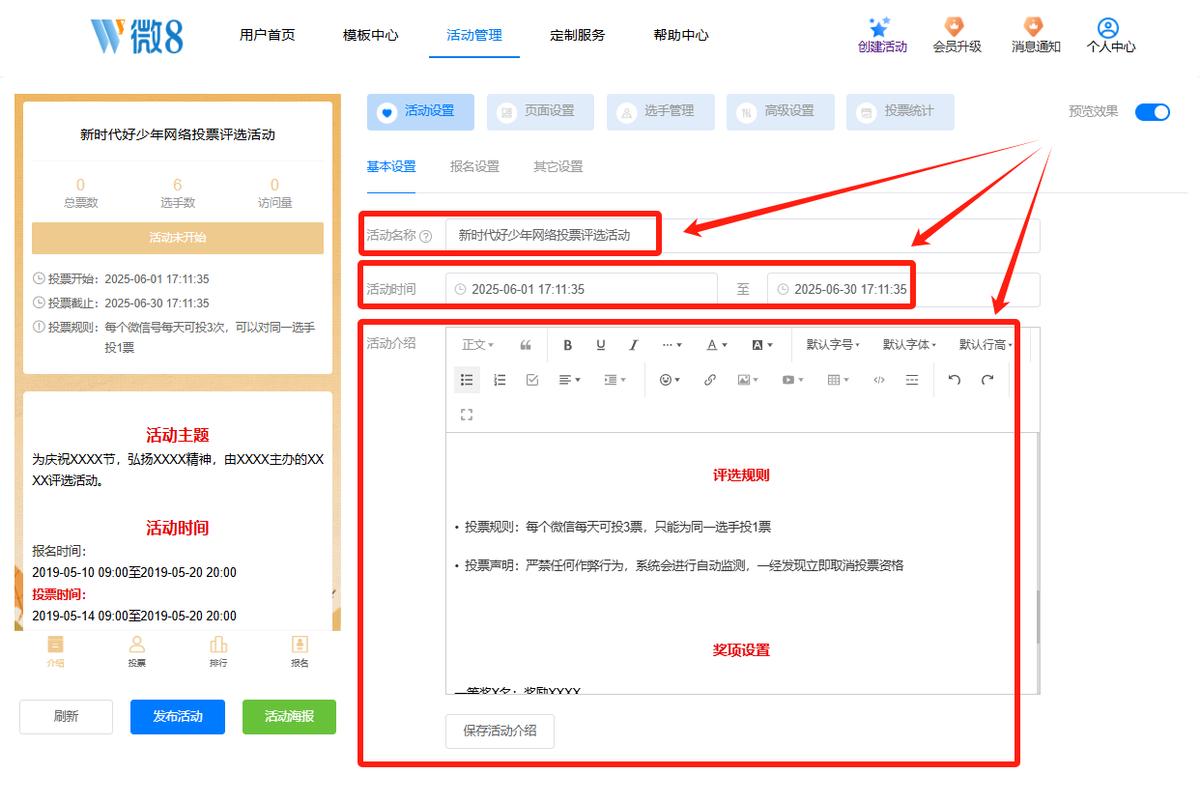This screenshot has width=1200, height=806.
Task: Open 会员升级 icon in header
Action: click(955, 28)
